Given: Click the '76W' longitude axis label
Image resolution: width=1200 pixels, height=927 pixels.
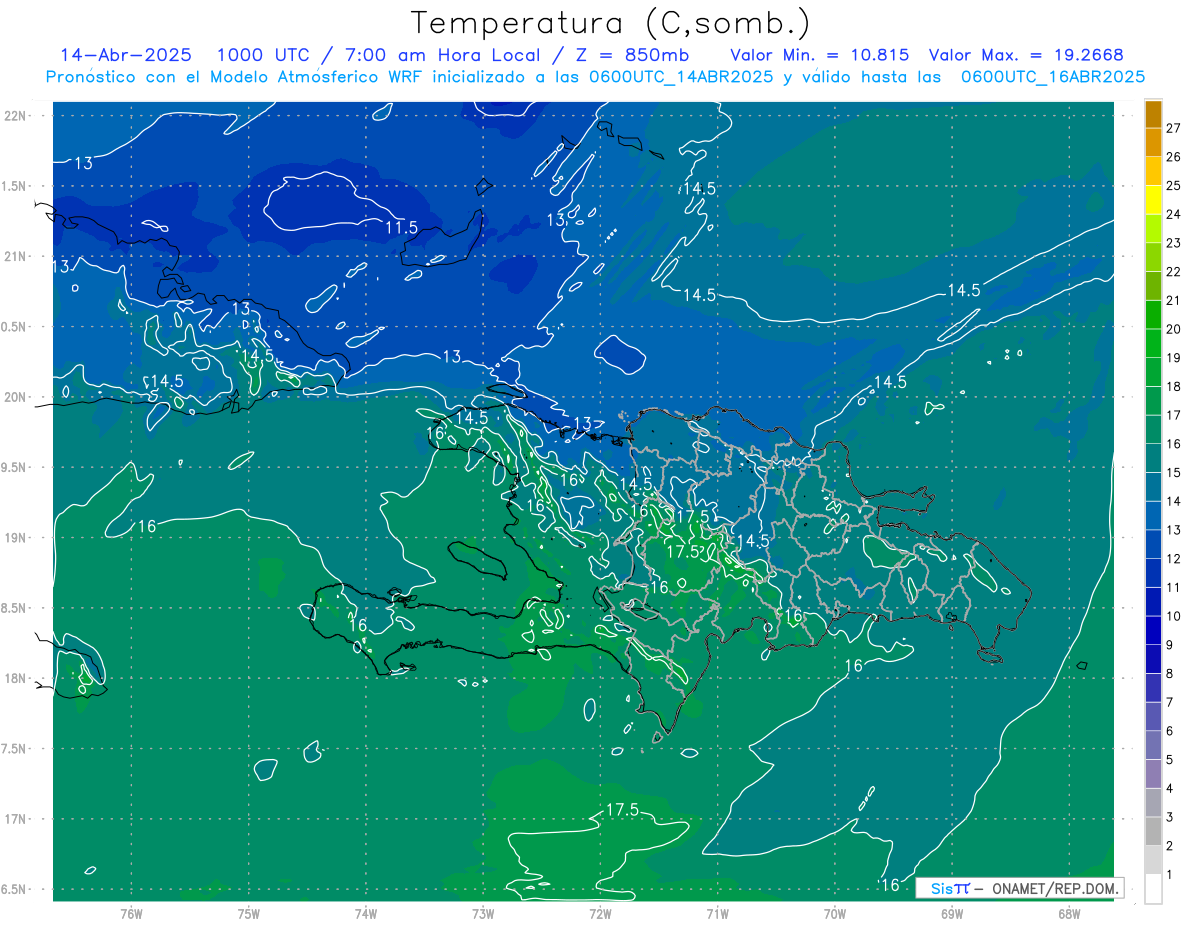Looking at the screenshot, I should [x=131, y=913].
